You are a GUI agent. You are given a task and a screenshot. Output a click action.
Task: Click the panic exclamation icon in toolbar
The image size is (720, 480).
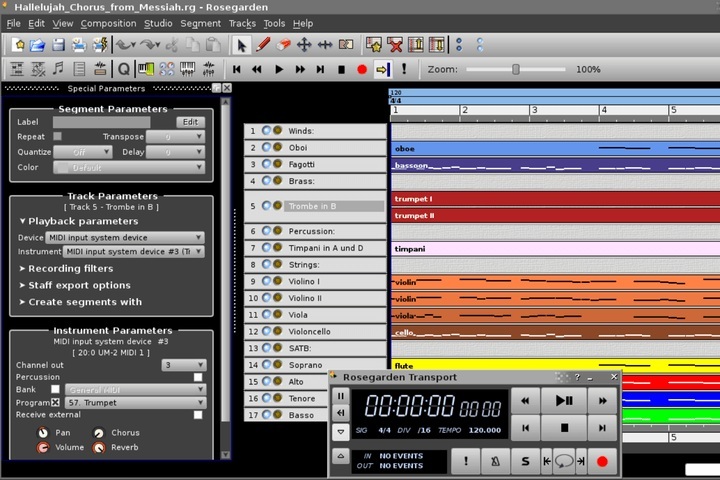[404, 69]
